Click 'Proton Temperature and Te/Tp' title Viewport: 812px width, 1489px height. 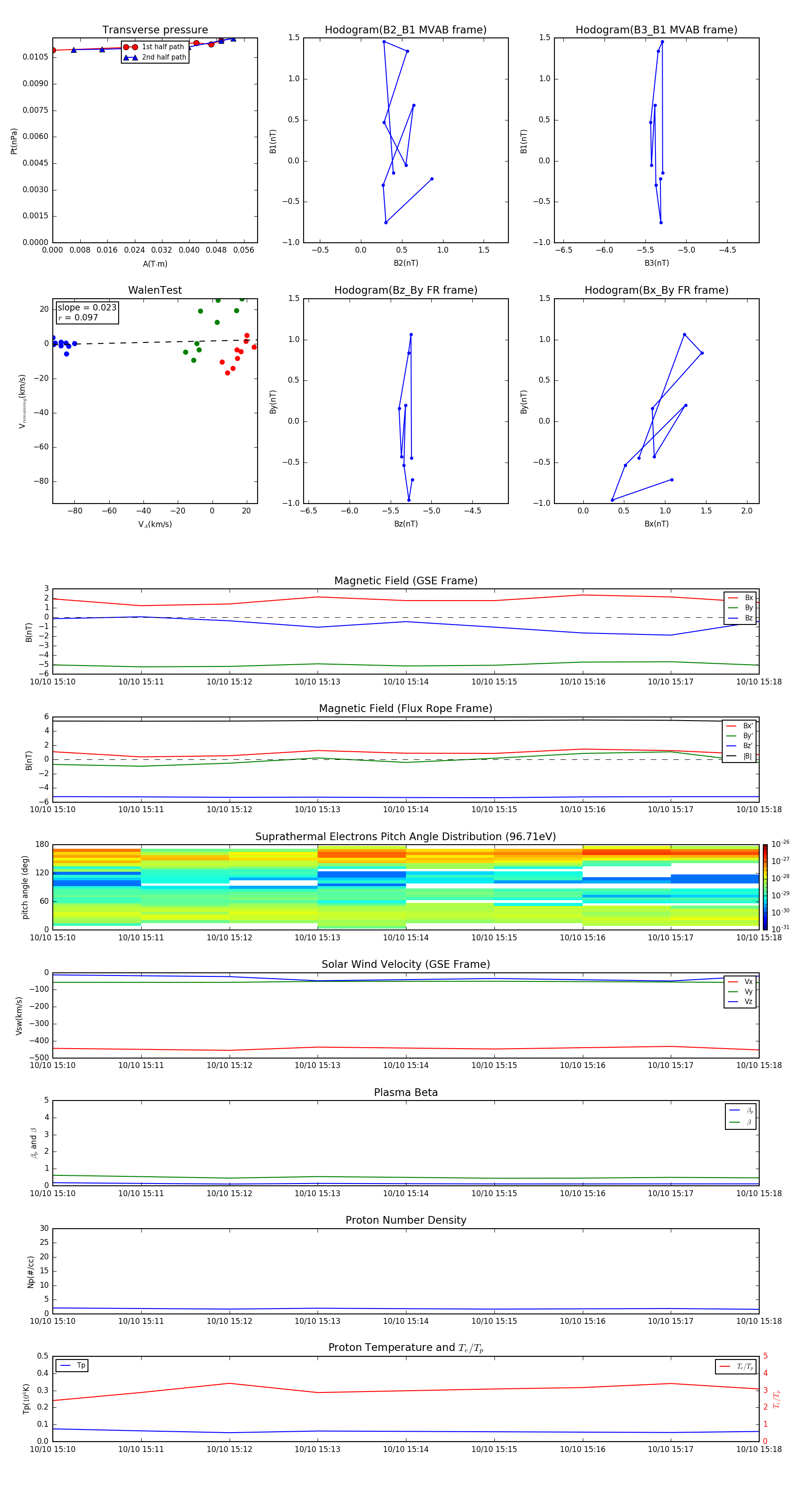click(406, 1348)
